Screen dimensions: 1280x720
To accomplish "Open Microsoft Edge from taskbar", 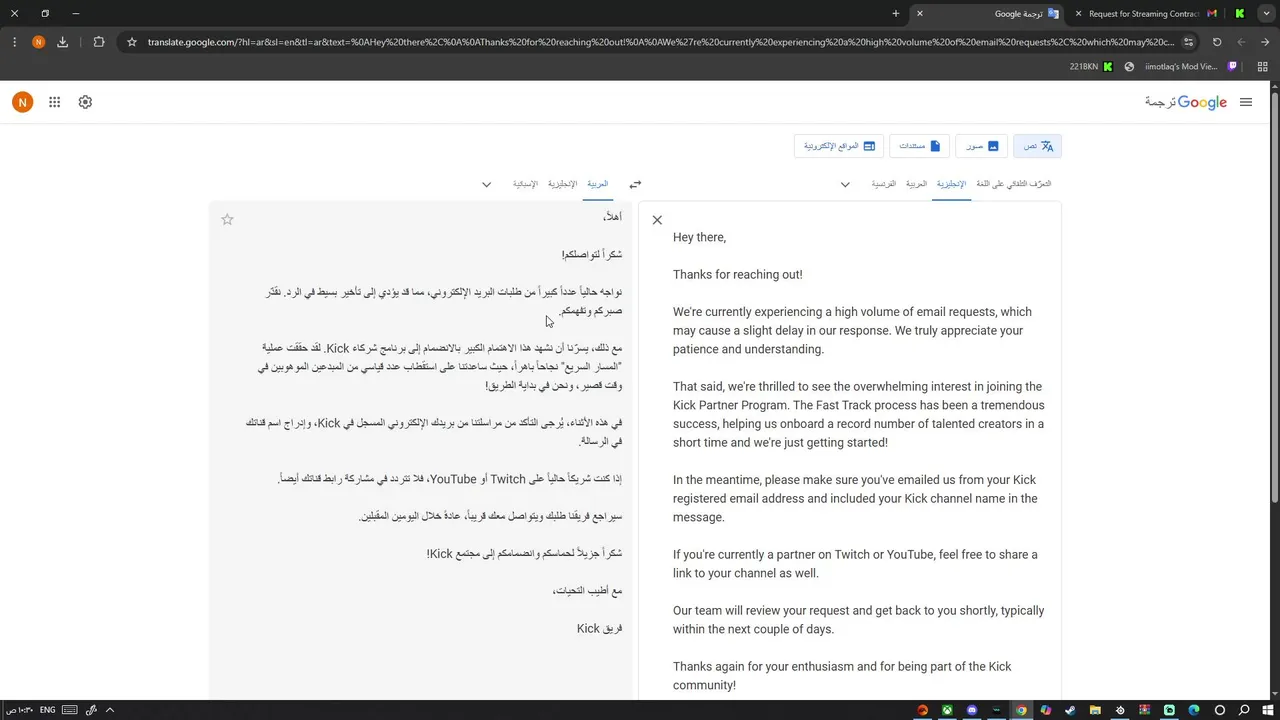I will (x=1194, y=710).
